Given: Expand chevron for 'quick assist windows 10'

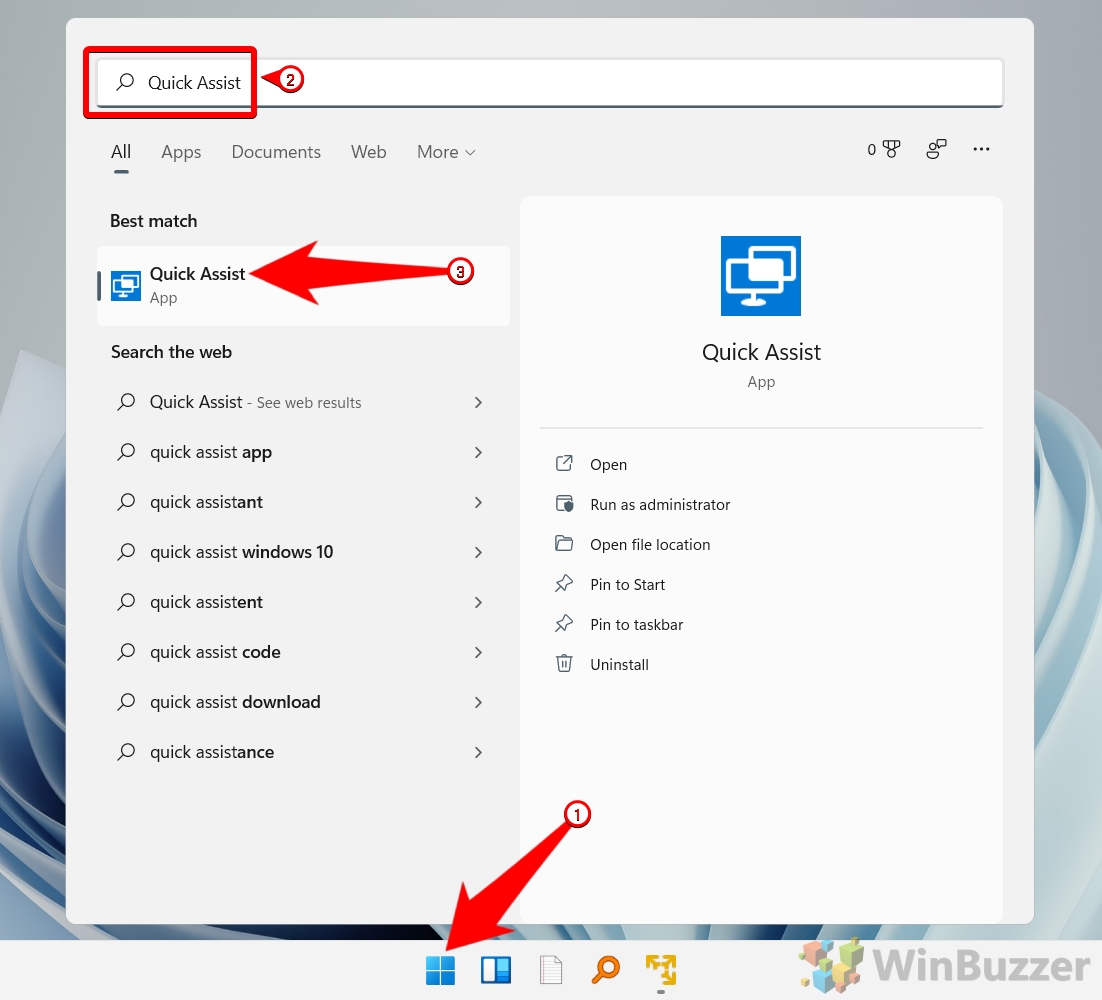Looking at the screenshot, I should pyautogui.click(x=478, y=552).
